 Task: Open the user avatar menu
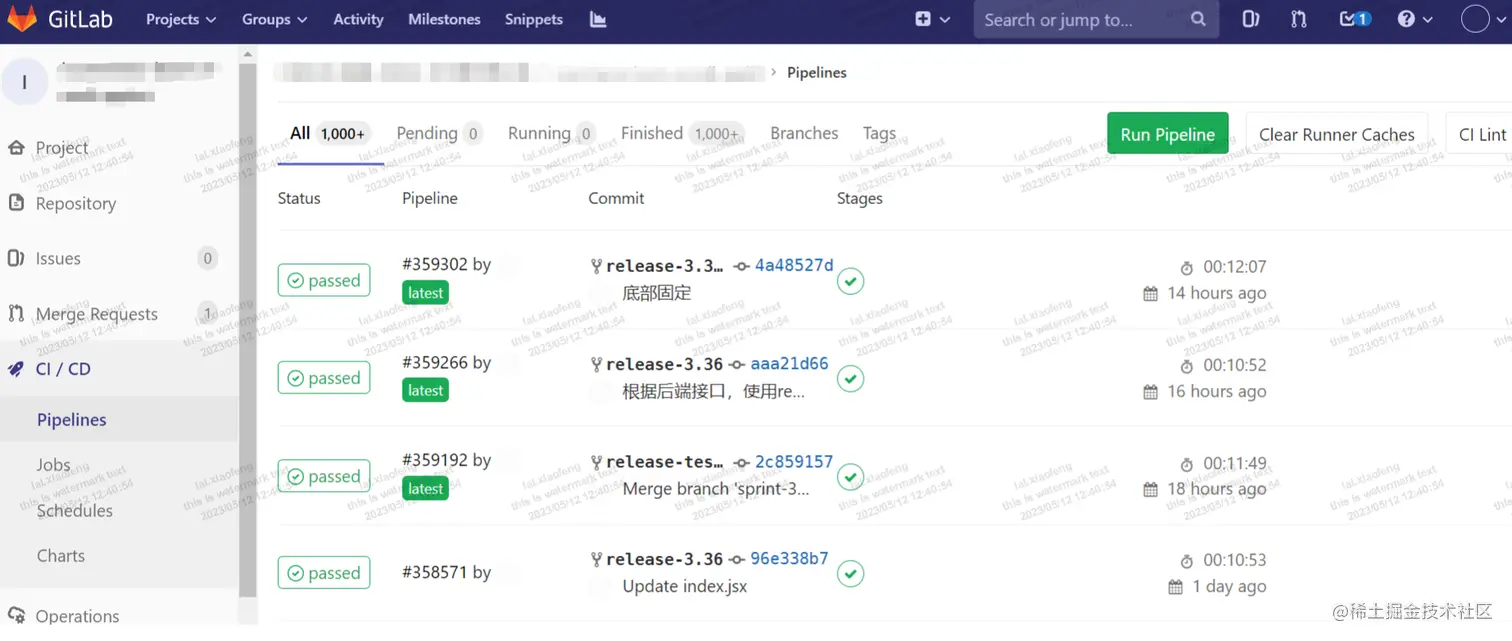(1484, 19)
